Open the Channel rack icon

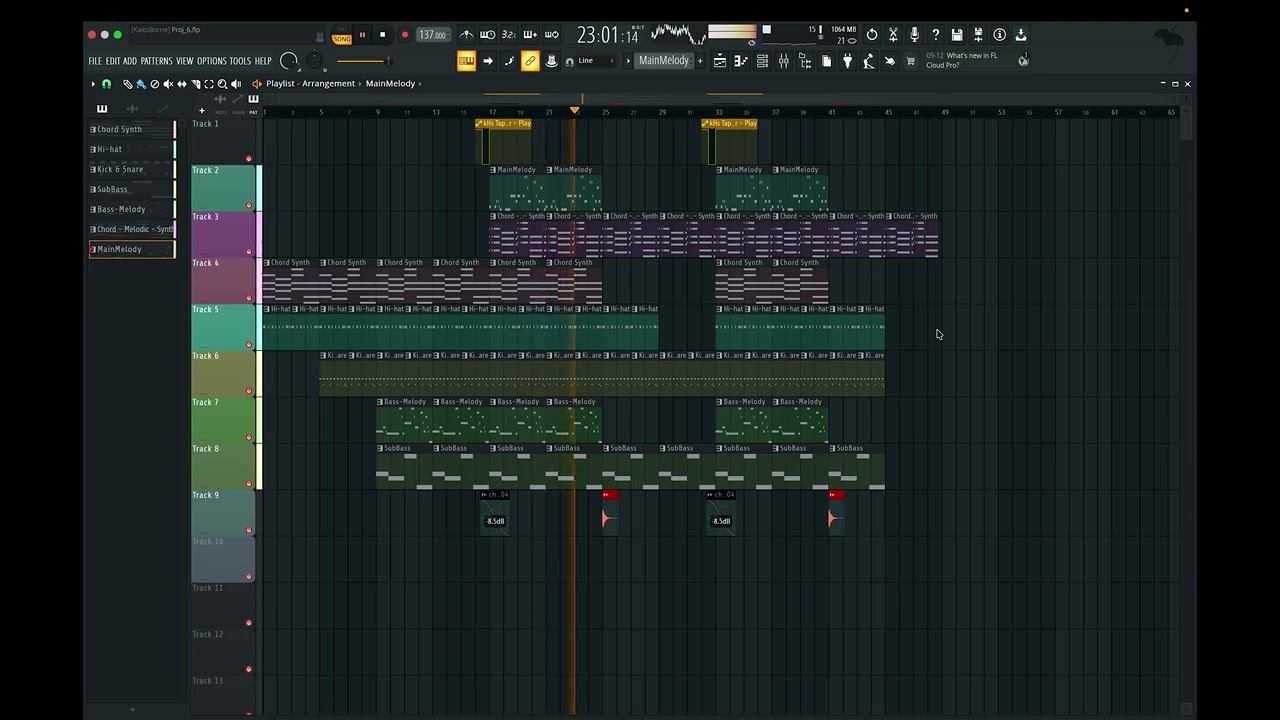point(762,61)
